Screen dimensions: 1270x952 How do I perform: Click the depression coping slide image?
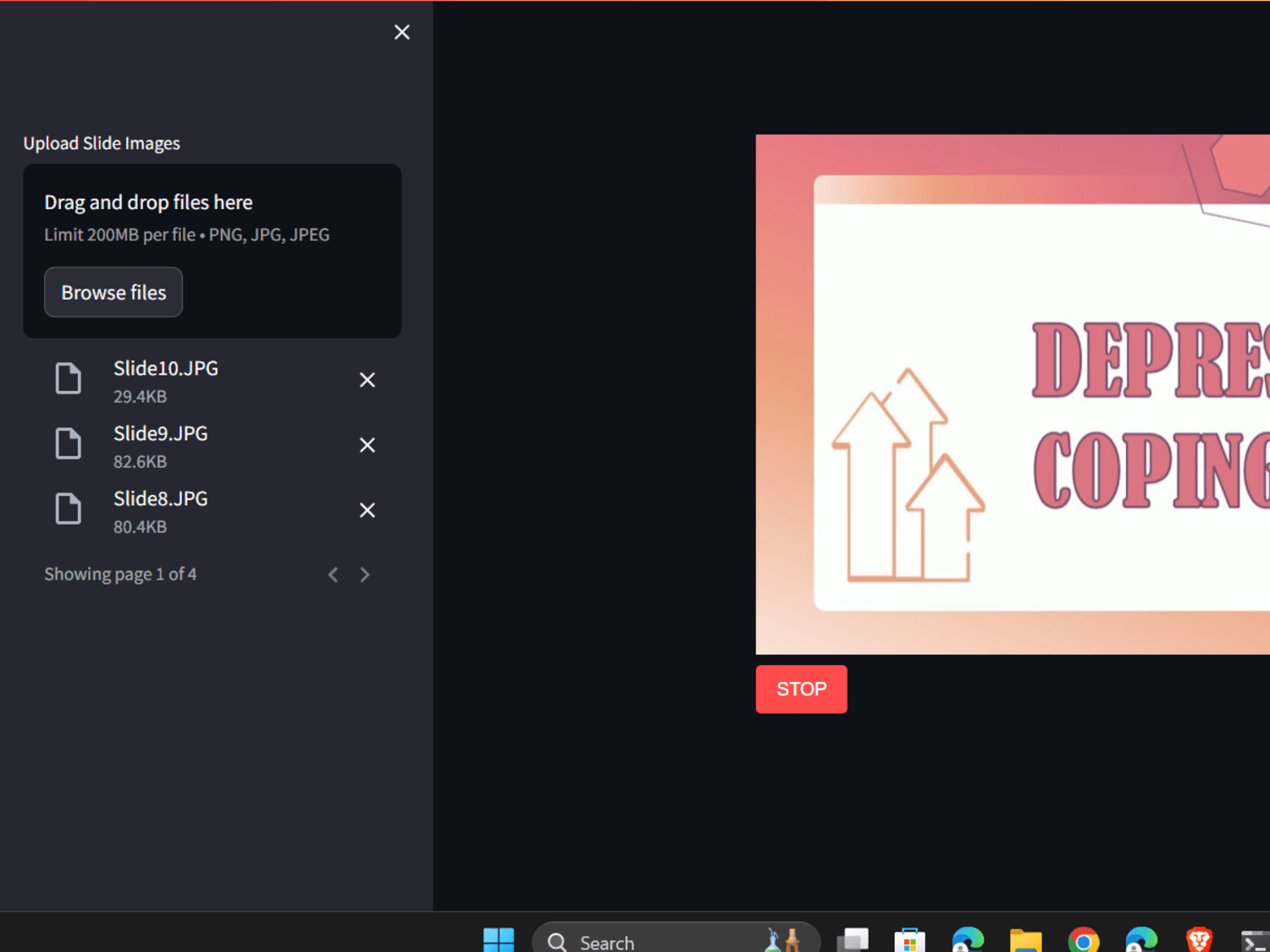[x=1013, y=394]
